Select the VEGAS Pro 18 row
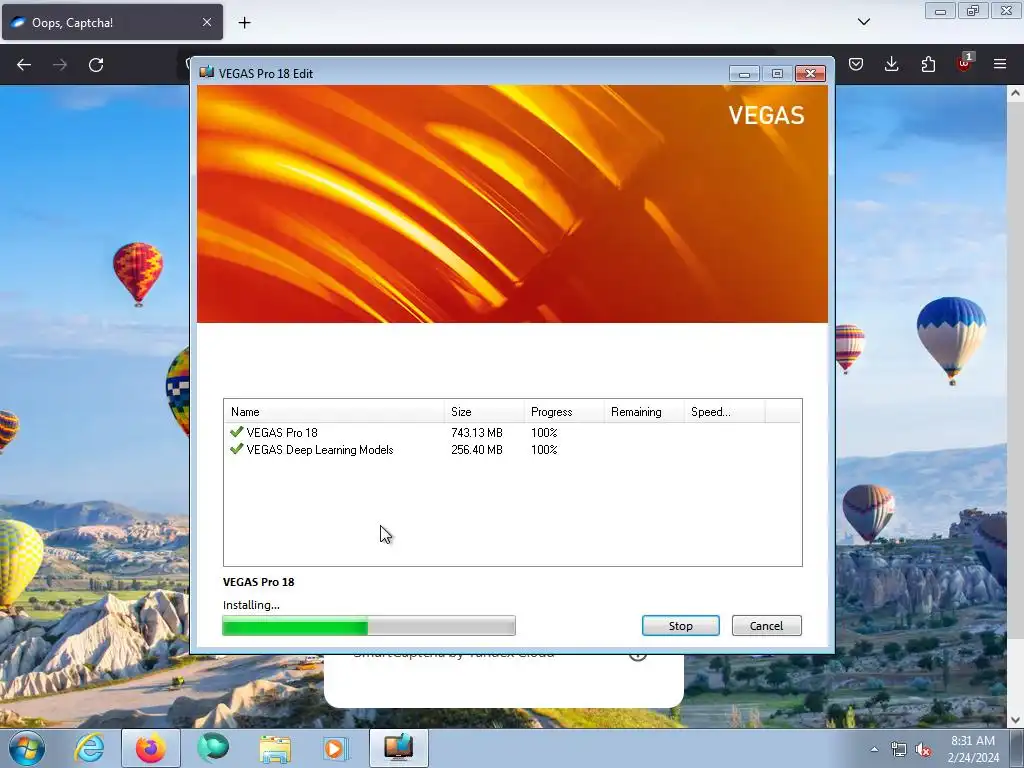The width and height of the screenshot is (1024, 768). click(x=513, y=432)
